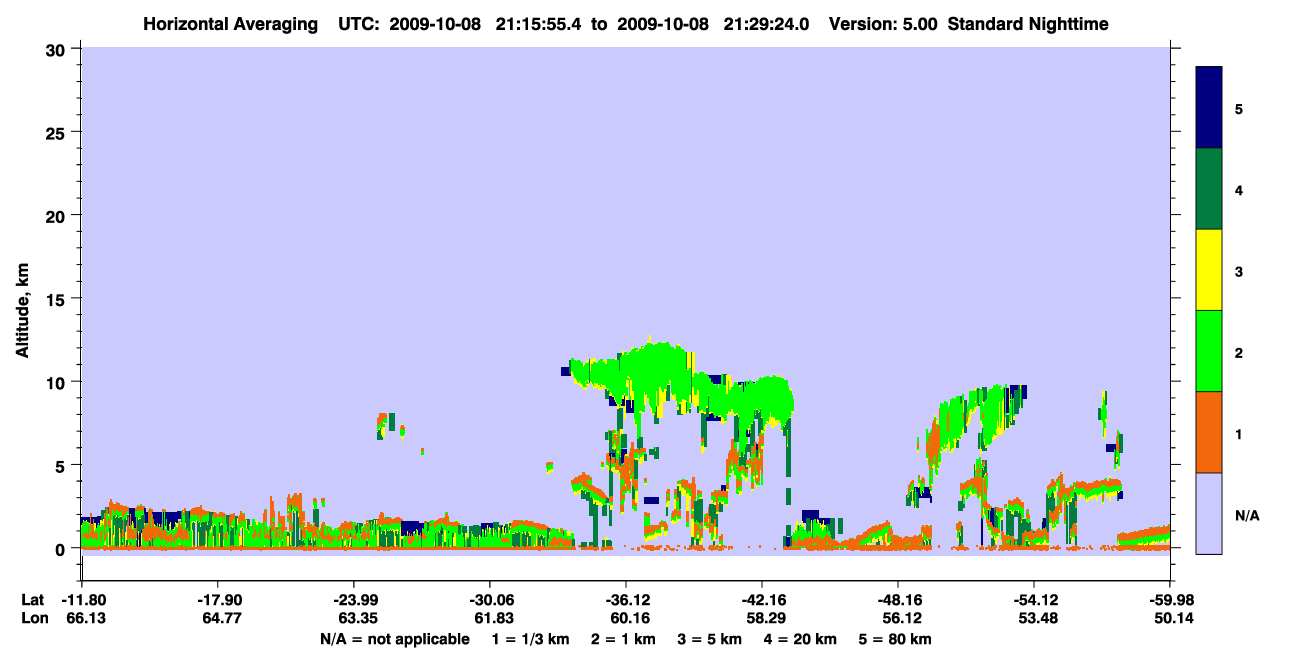Click the 'Lat' axis row label
This screenshot has height=667, width=1300.
(33, 600)
